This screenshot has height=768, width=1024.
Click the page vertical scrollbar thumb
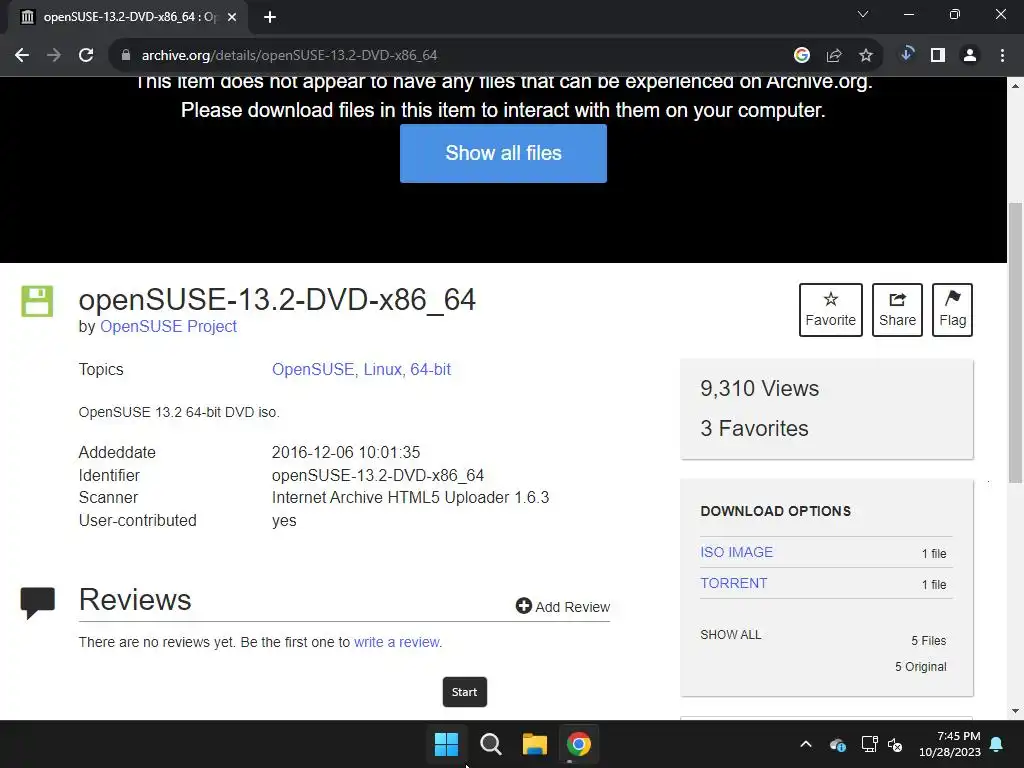coord(1015,343)
